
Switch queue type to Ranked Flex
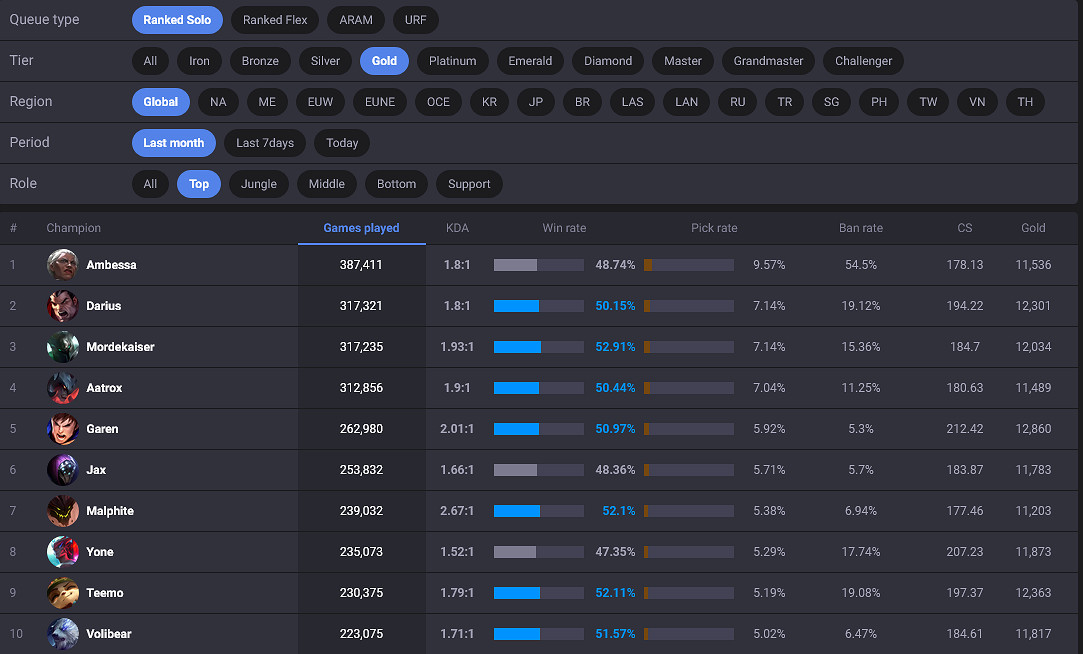[275, 20]
